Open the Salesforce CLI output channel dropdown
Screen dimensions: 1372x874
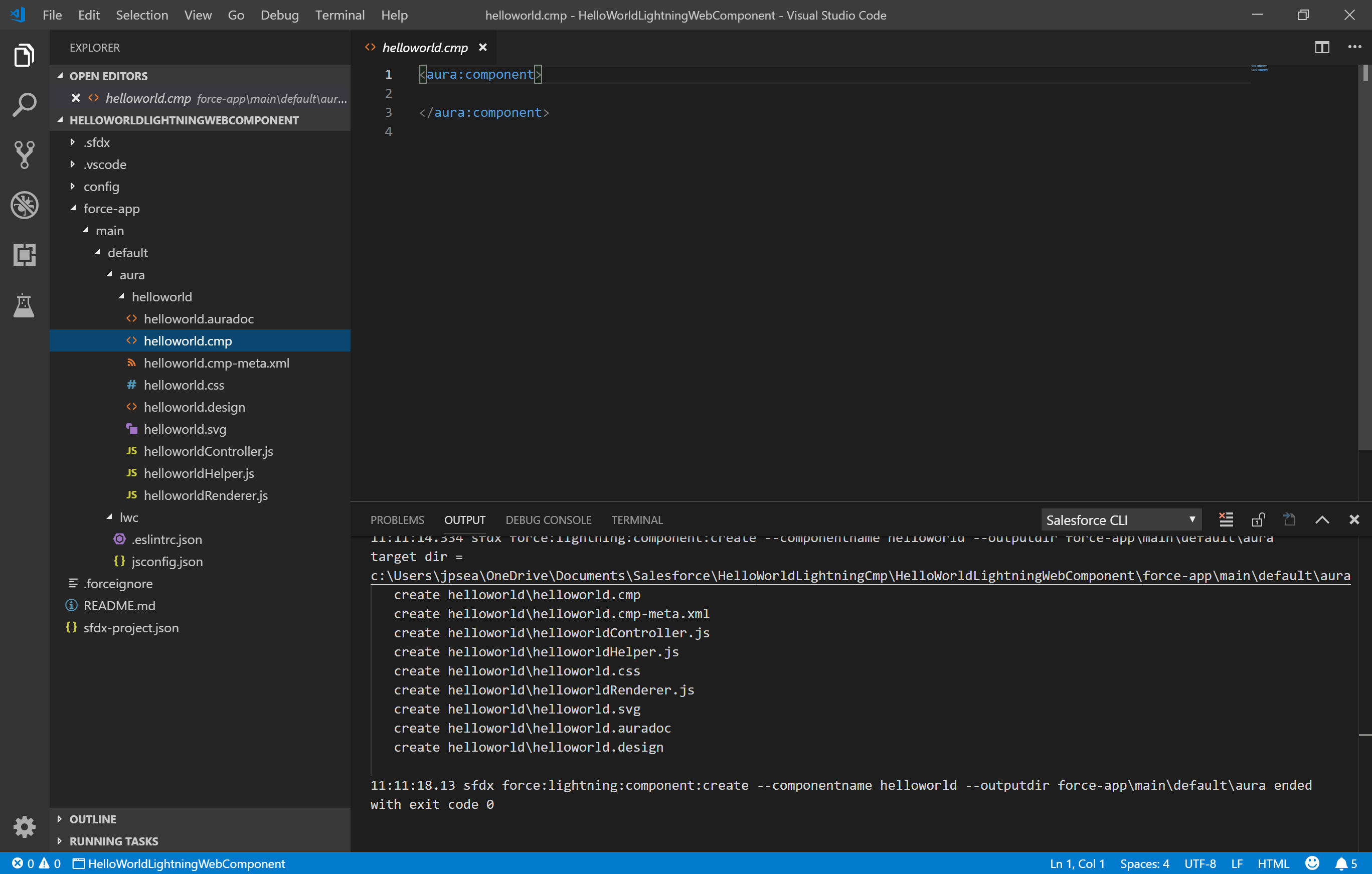pyautogui.click(x=1121, y=519)
